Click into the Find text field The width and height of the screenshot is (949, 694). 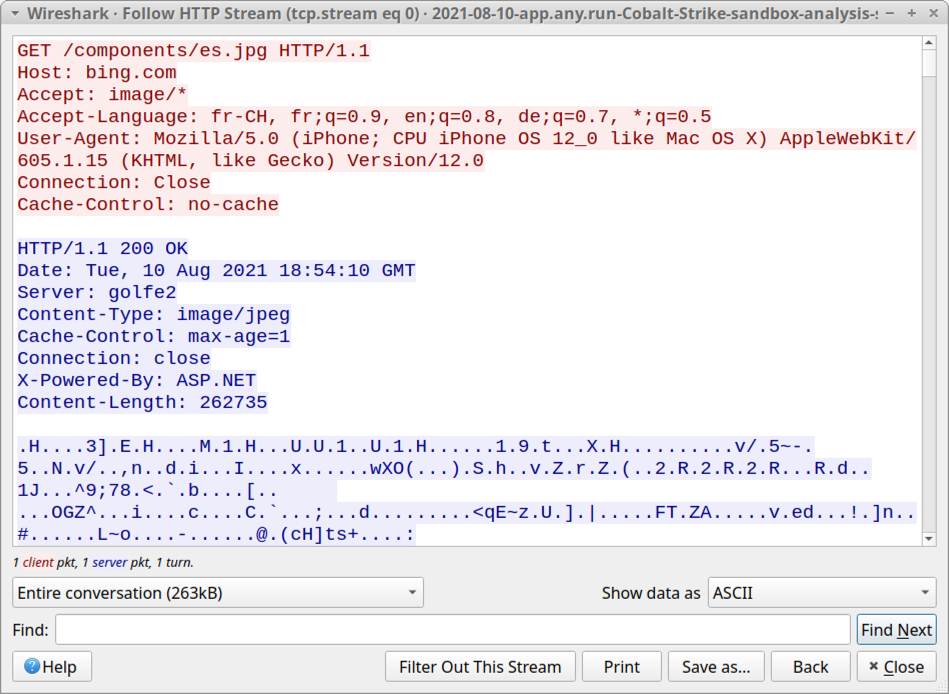point(453,630)
